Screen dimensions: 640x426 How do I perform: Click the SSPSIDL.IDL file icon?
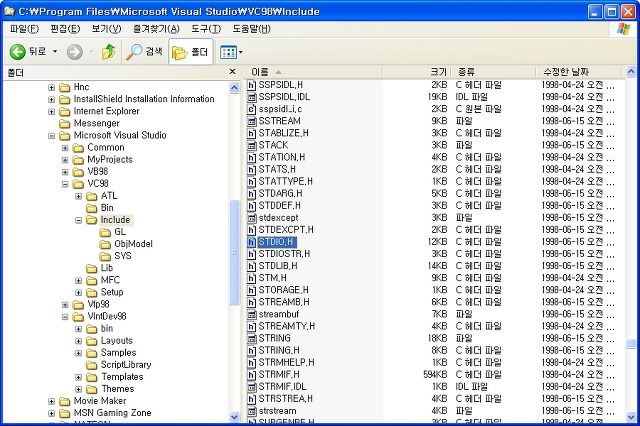tap(252, 98)
